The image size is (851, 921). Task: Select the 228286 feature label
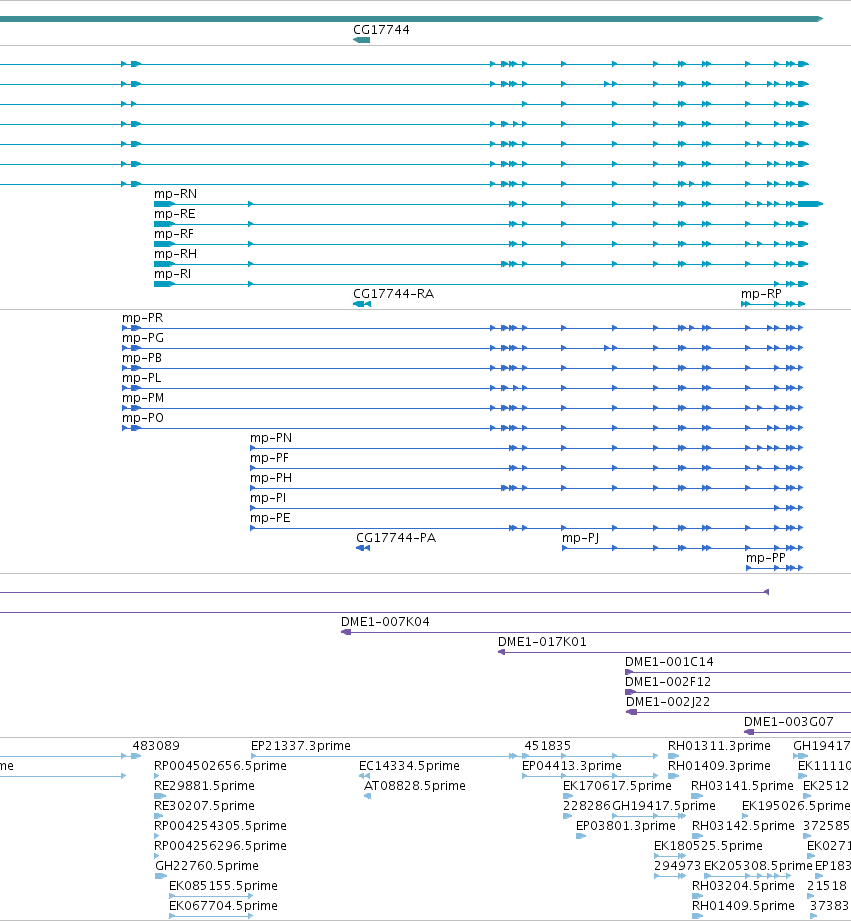click(x=587, y=805)
